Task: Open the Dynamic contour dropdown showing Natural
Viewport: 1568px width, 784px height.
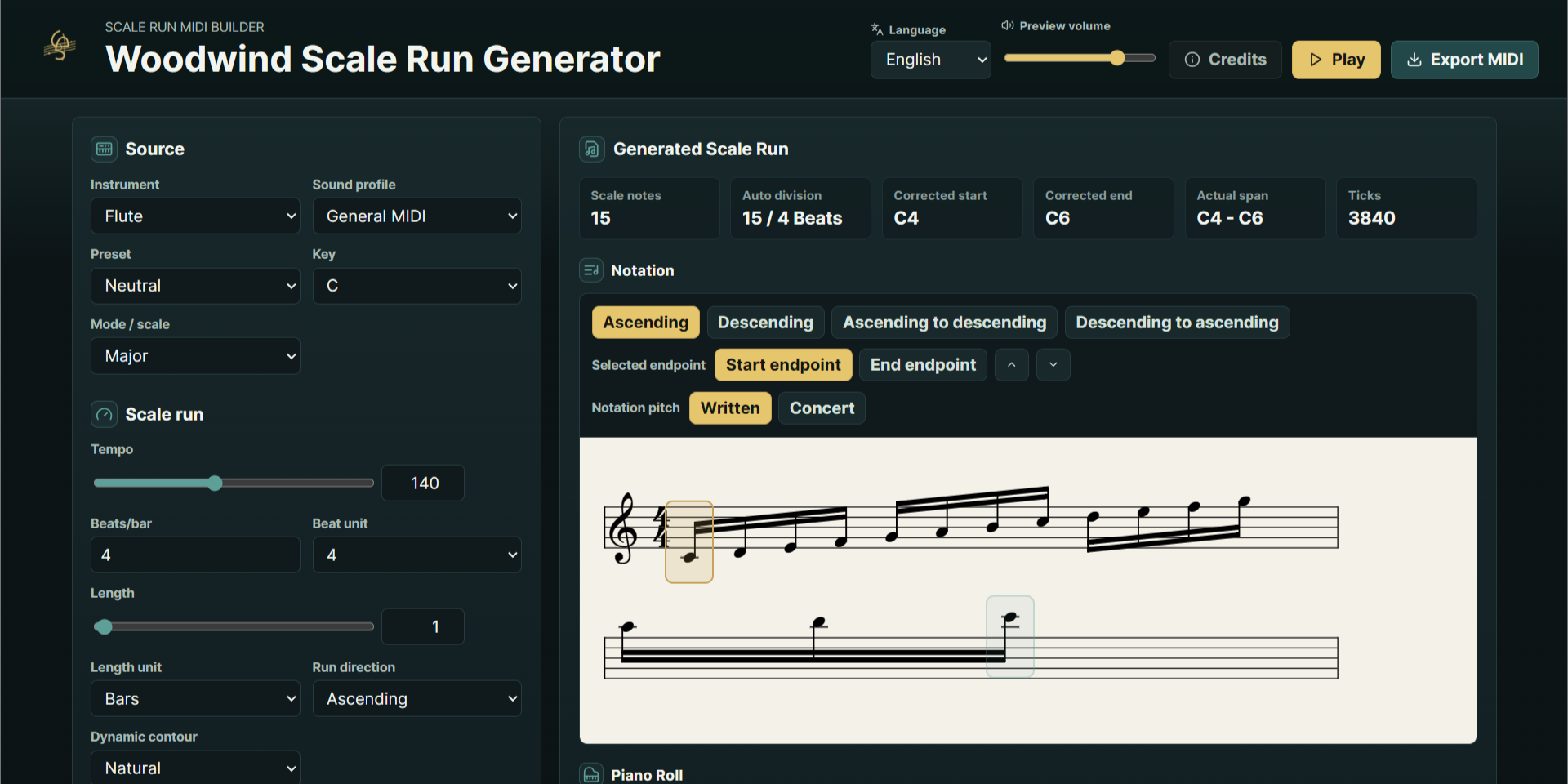Action: (195, 768)
